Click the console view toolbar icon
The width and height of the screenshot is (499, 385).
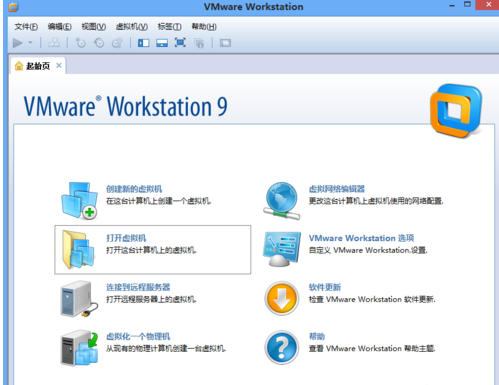click(x=225, y=43)
